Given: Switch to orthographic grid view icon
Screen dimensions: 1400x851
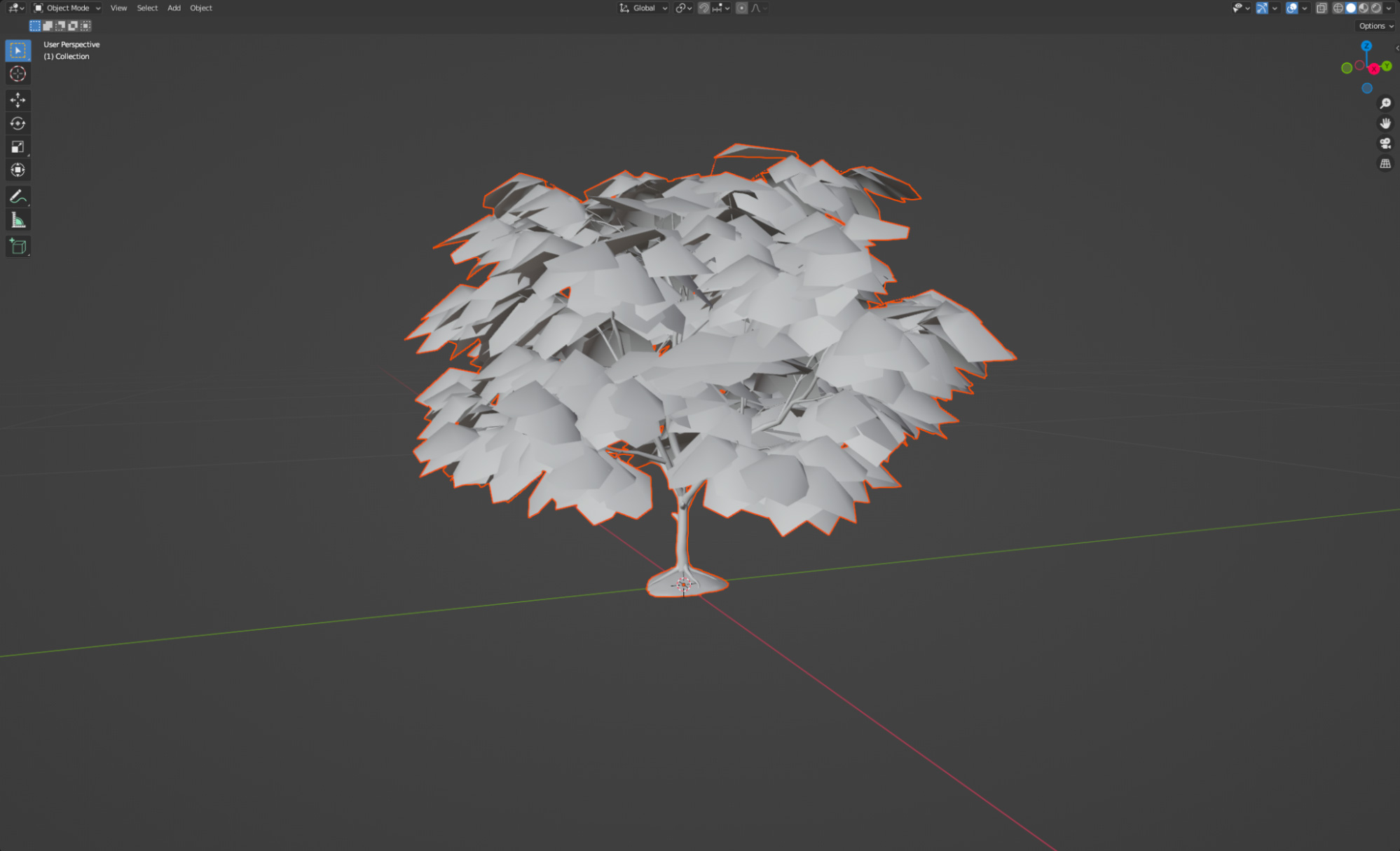Looking at the screenshot, I should pos(1385,163).
